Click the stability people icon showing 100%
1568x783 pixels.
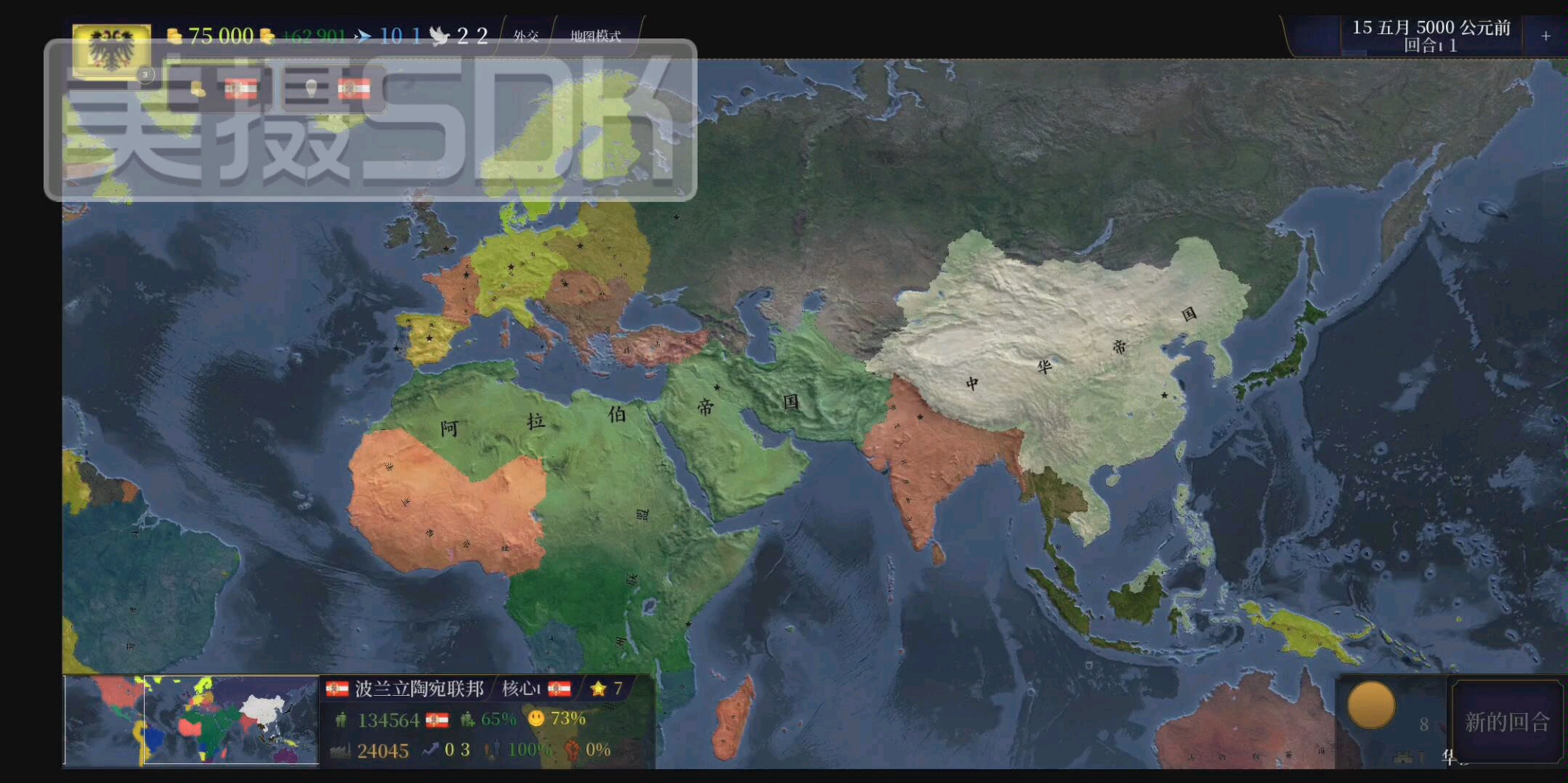coord(493,750)
